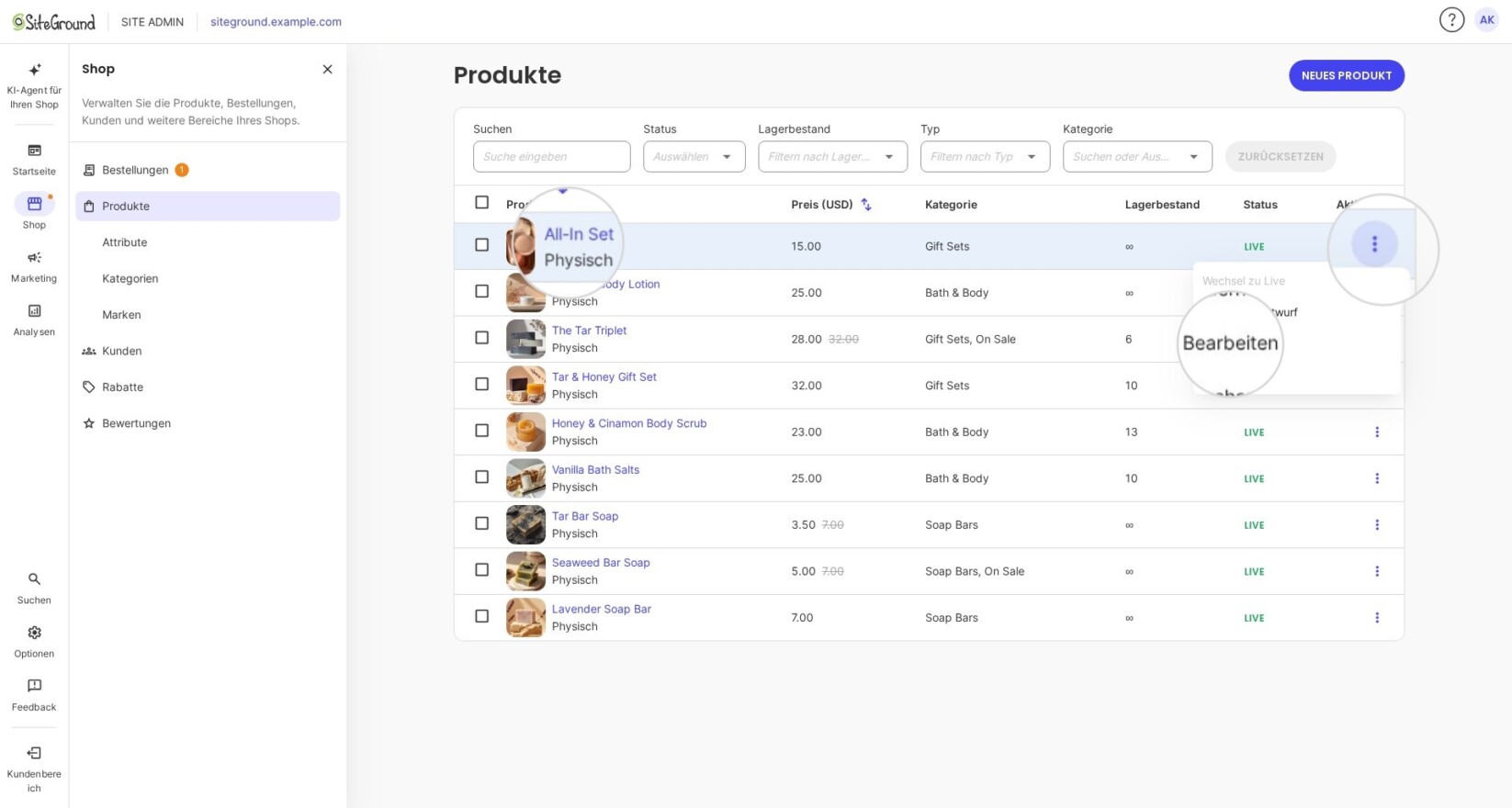Open Kundenbereich exit icon
1512x808 pixels.
pyautogui.click(x=34, y=753)
